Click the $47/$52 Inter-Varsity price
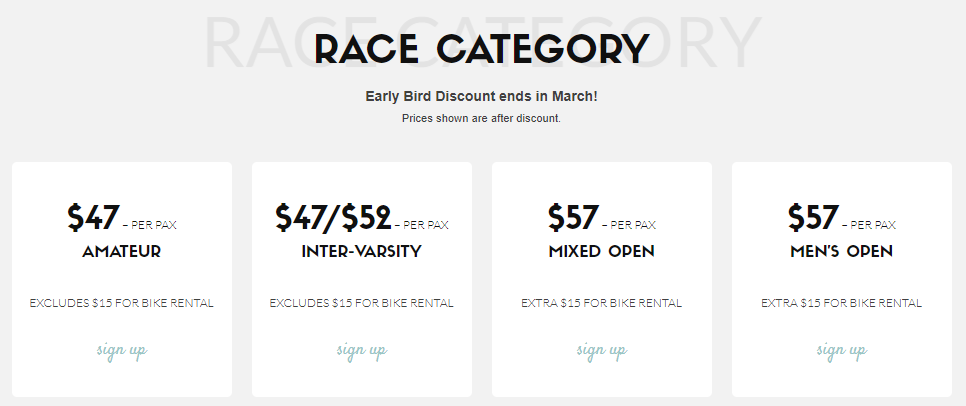966x406 pixels. (x=333, y=217)
